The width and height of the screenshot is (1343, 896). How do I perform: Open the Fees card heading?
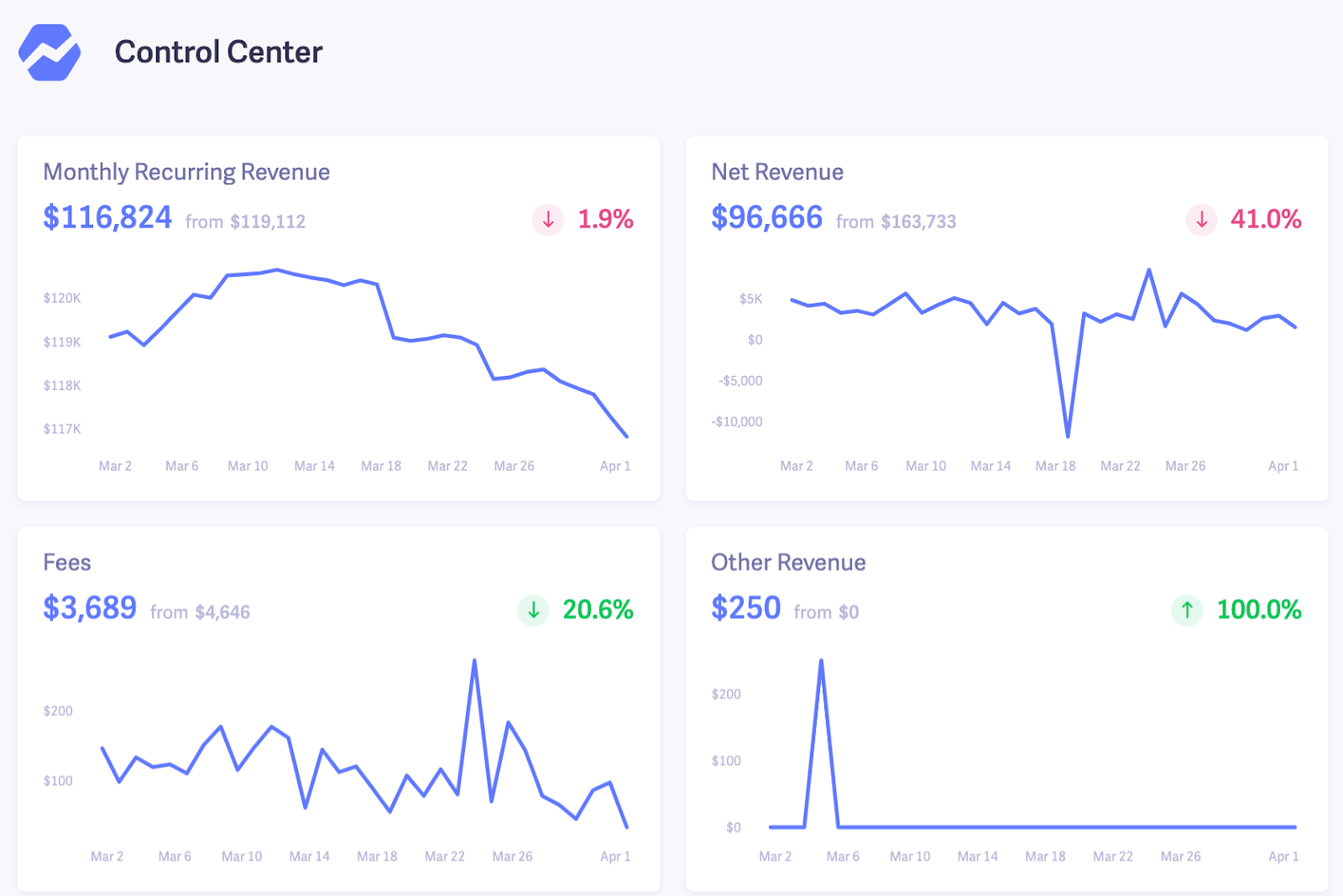pos(67,562)
